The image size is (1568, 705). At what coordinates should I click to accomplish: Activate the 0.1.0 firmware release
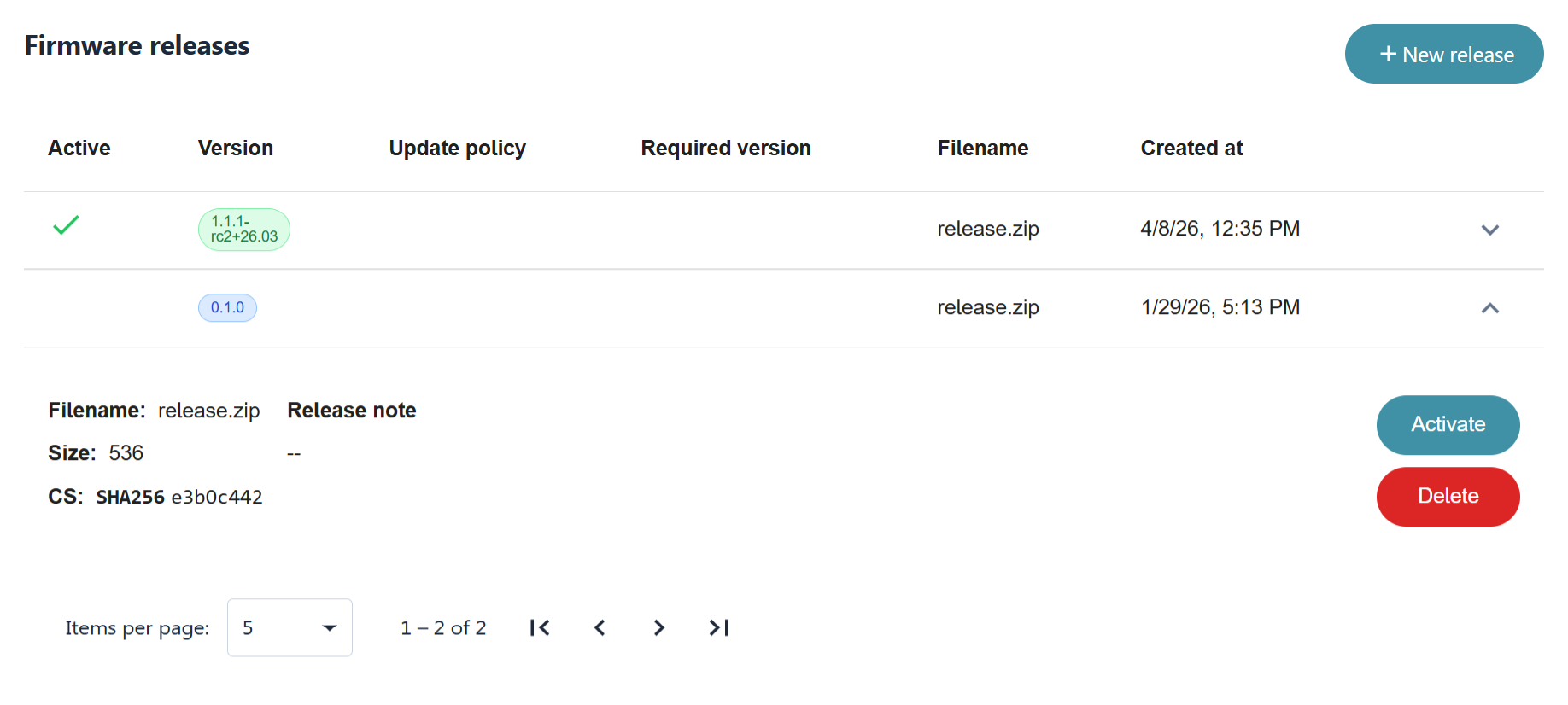(x=1448, y=425)
